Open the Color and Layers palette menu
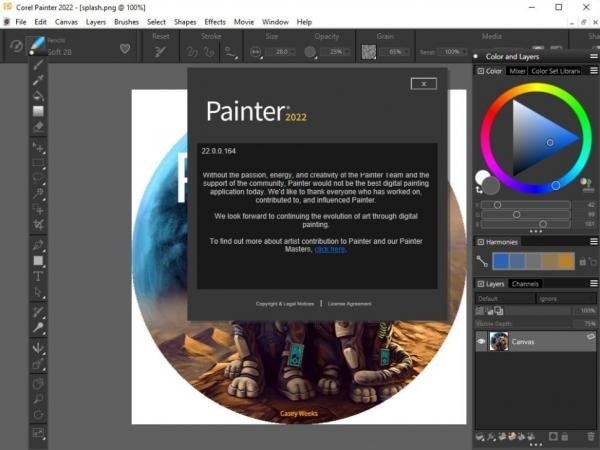The height and width of the screenshot is (450, 600). coord(593,56)
